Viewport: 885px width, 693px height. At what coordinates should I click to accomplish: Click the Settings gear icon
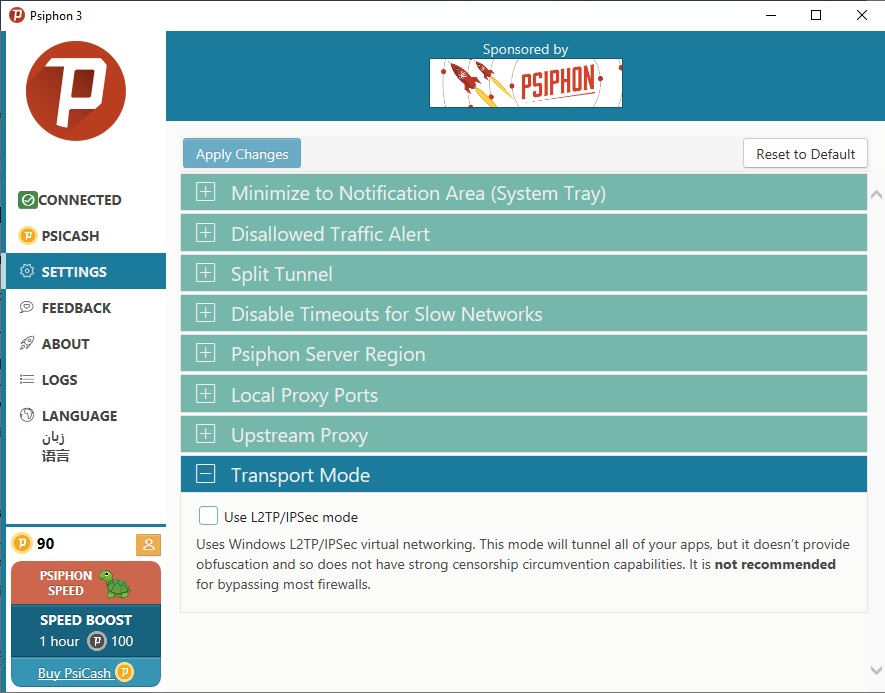27,271
